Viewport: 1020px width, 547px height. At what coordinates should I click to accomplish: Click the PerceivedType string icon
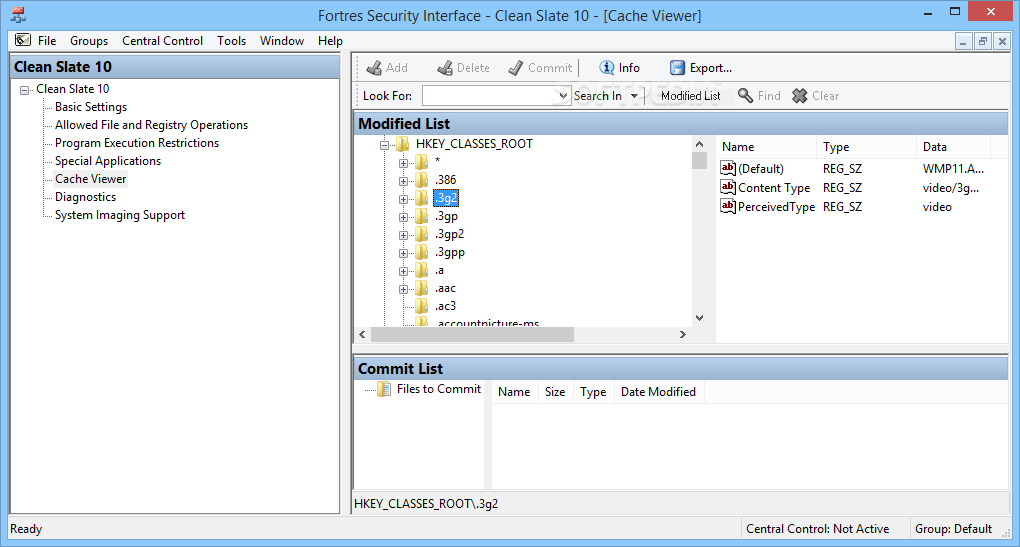728,206
